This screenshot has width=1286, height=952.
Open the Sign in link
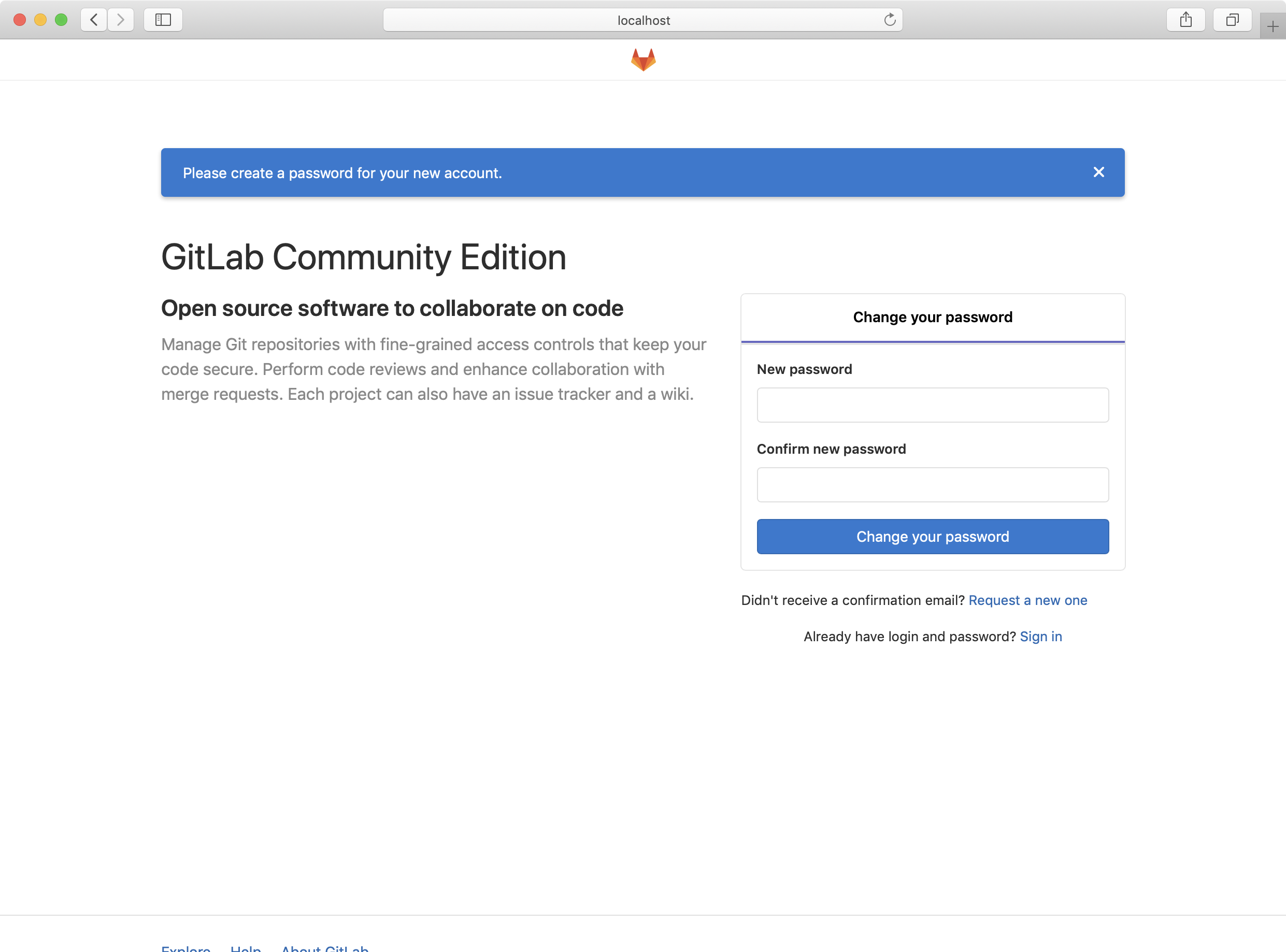[1041, 637]
